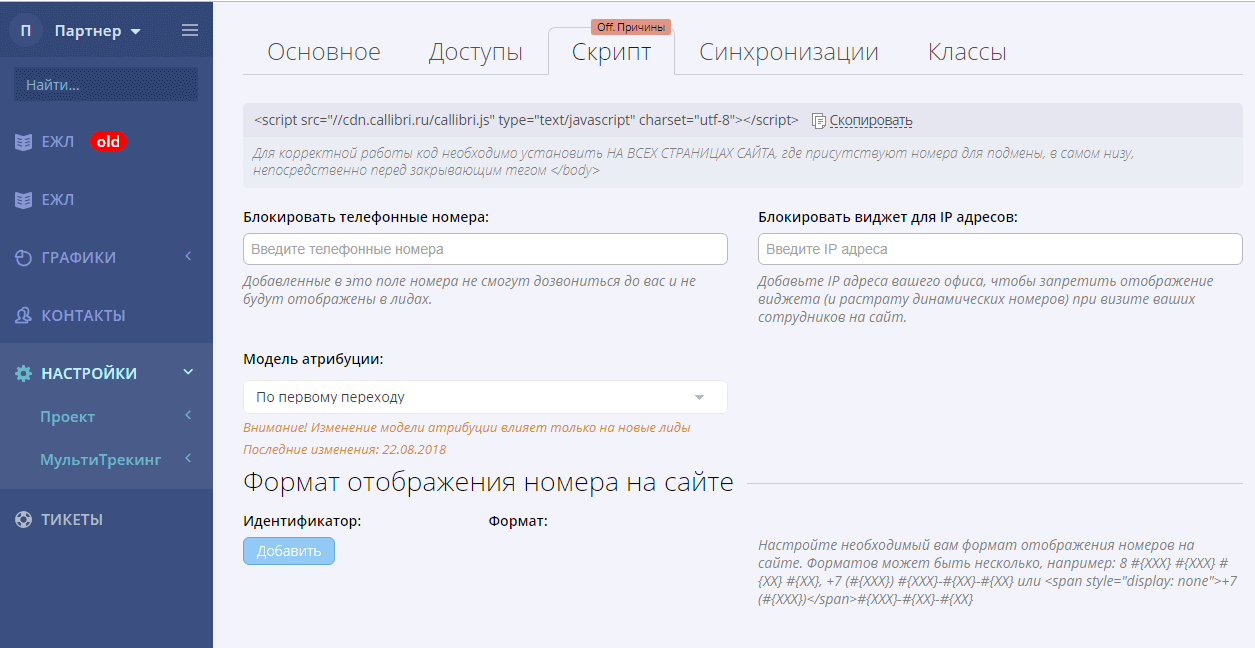This screenshot has height=648, width=1255.
Task: Focus the phone number blocking field
Action: pos(485,249)
